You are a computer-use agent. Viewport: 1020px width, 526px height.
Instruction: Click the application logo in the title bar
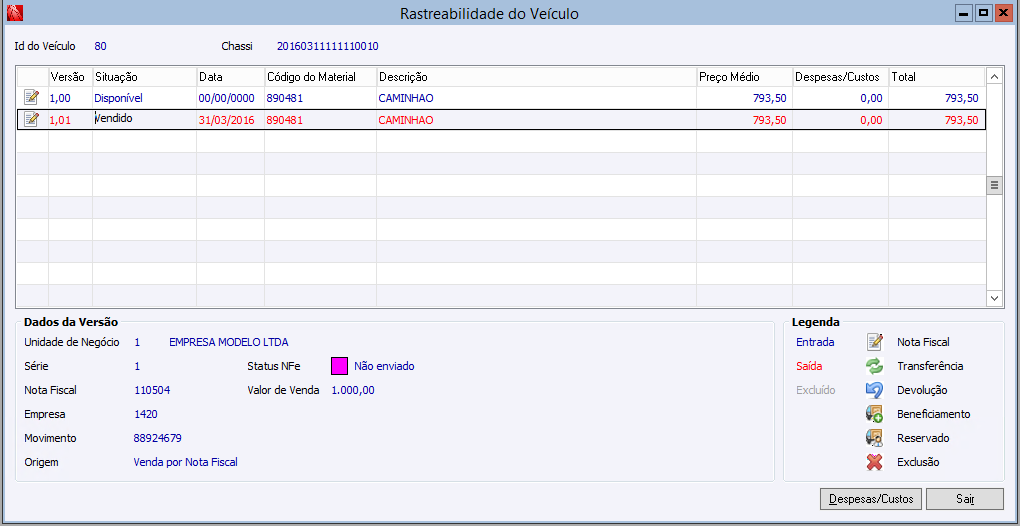(x=14, y=12)
